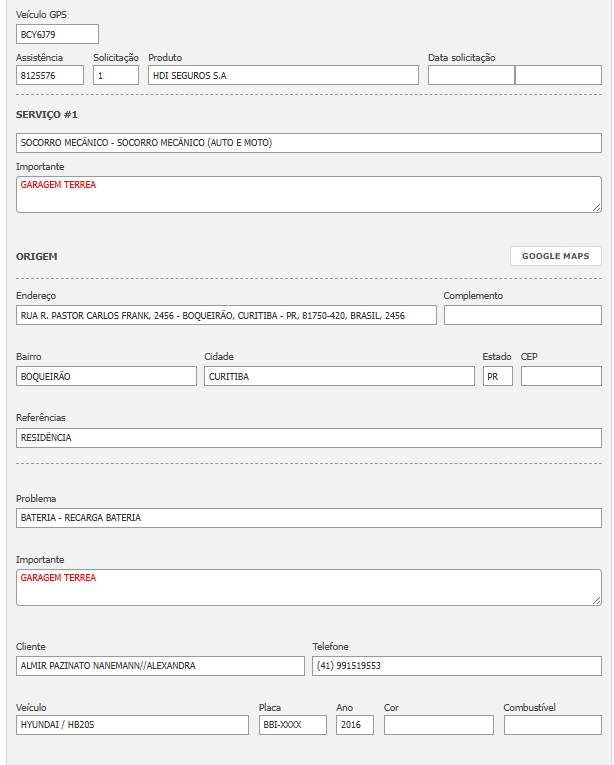Select the empty Combustível field
This screenshot has width=614, height=765.
click(553, 725)
